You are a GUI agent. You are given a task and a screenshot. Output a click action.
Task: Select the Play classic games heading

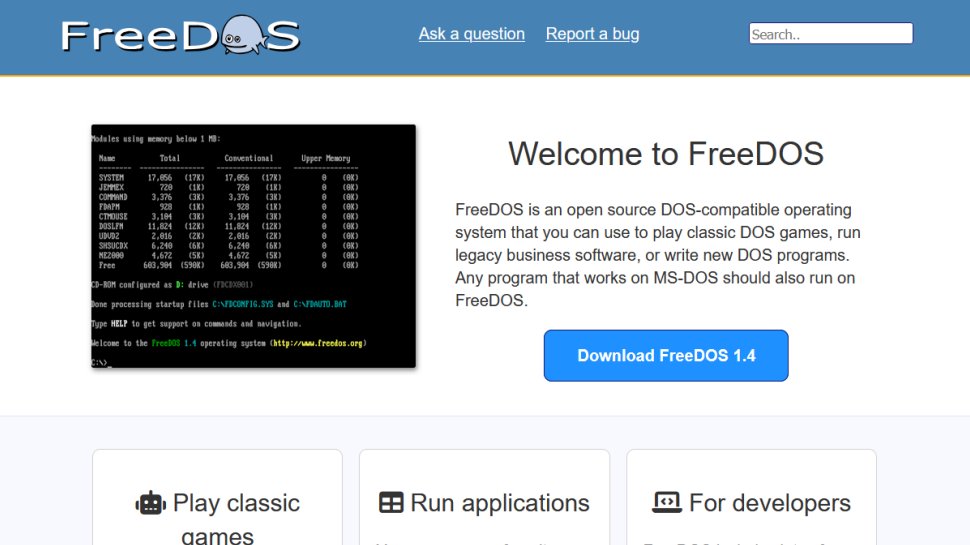coord(218,518)
